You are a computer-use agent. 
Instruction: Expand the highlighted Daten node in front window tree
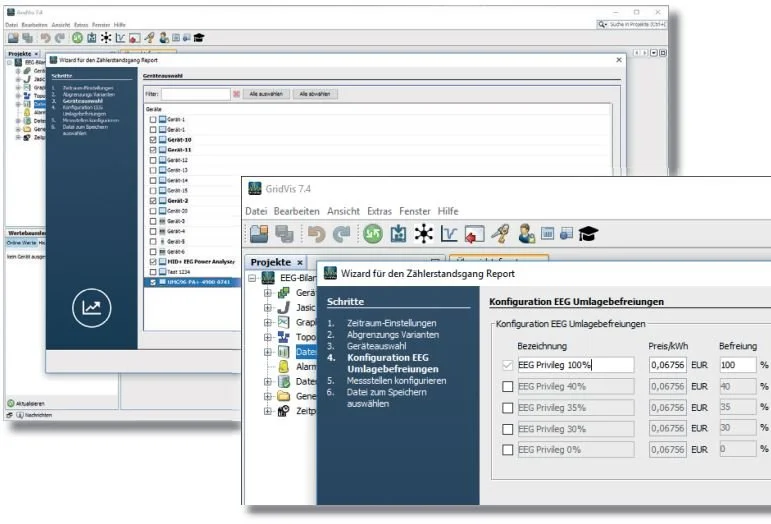[267, 352]
